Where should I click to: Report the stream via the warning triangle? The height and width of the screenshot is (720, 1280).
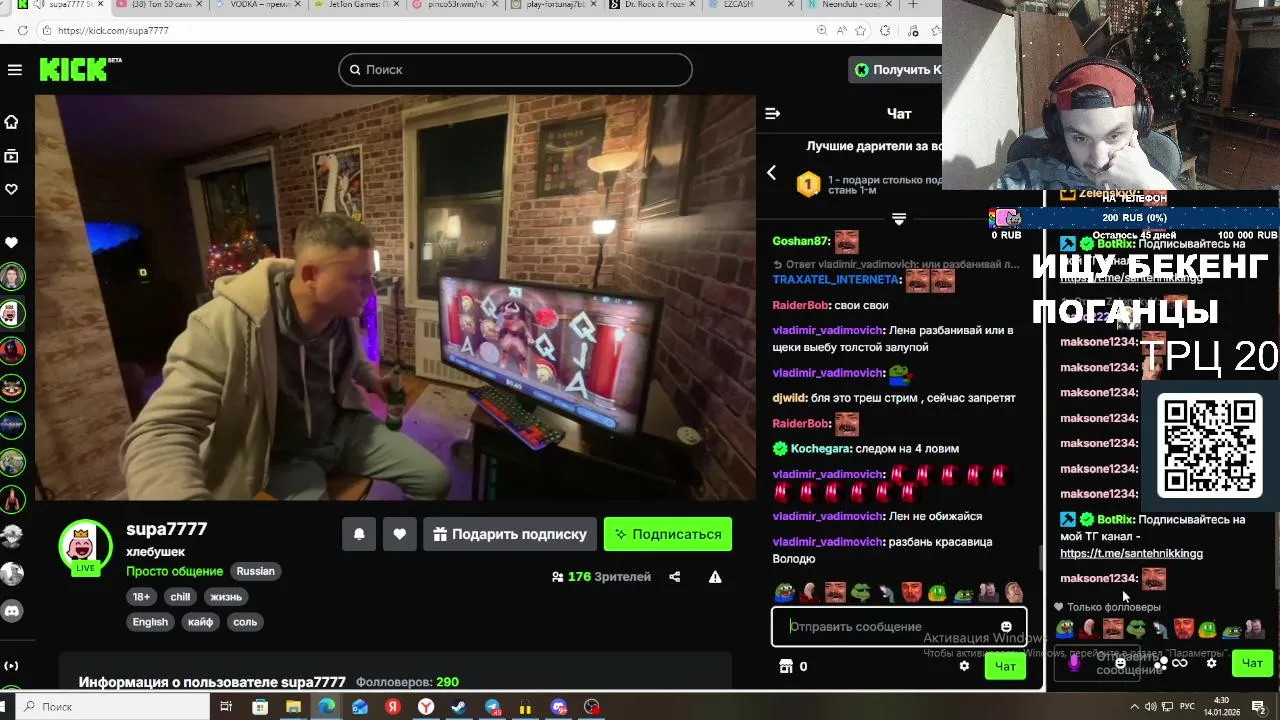715,577
